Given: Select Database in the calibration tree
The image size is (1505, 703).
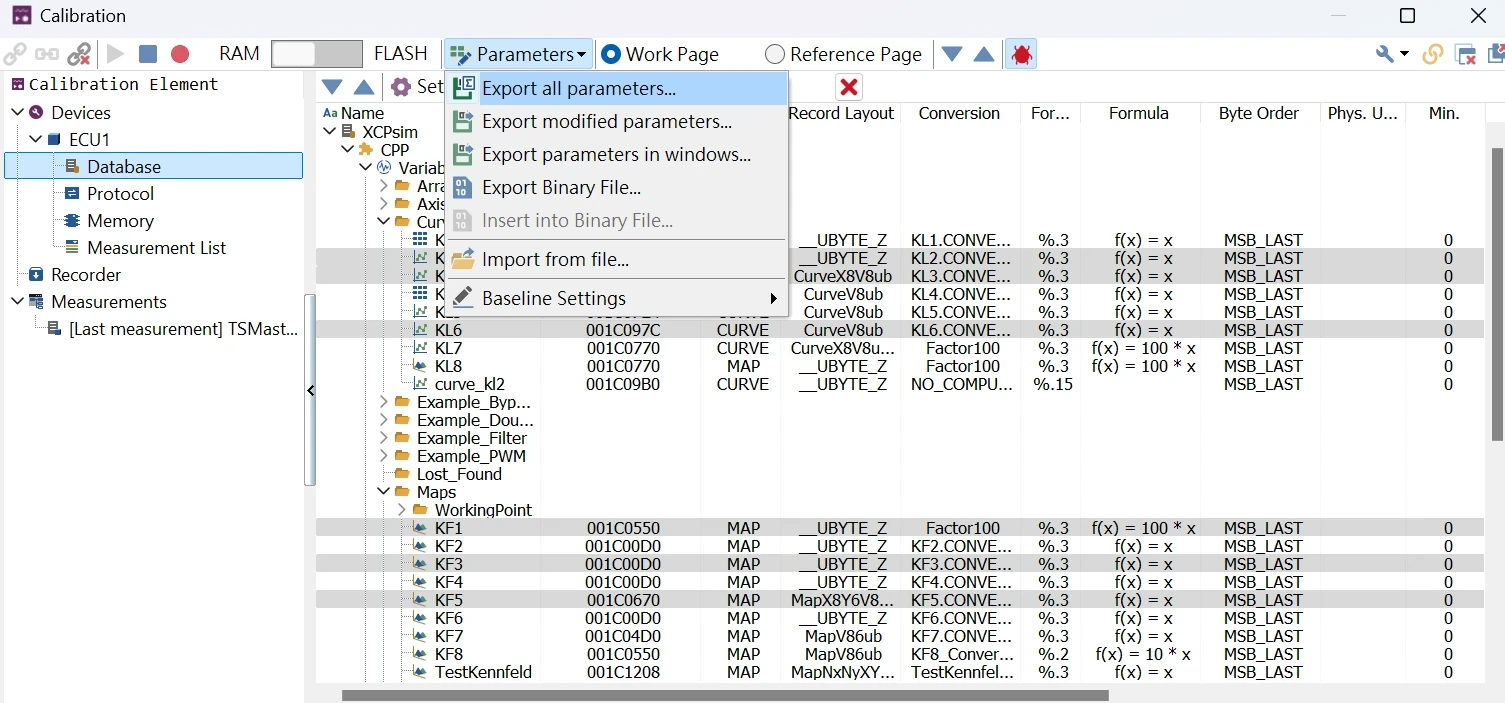Looking at the screenshot, I should (154, 166).
